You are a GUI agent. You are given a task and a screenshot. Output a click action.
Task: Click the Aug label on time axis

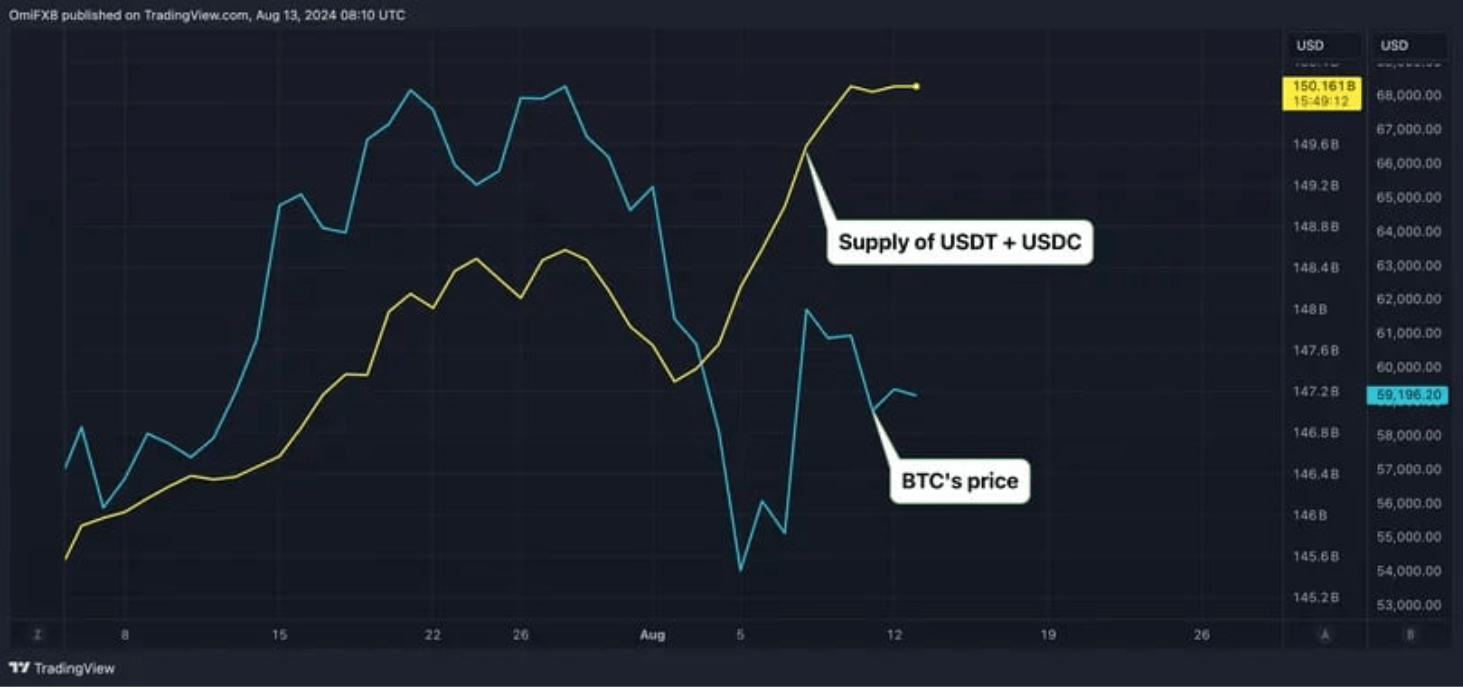point(652,635)
